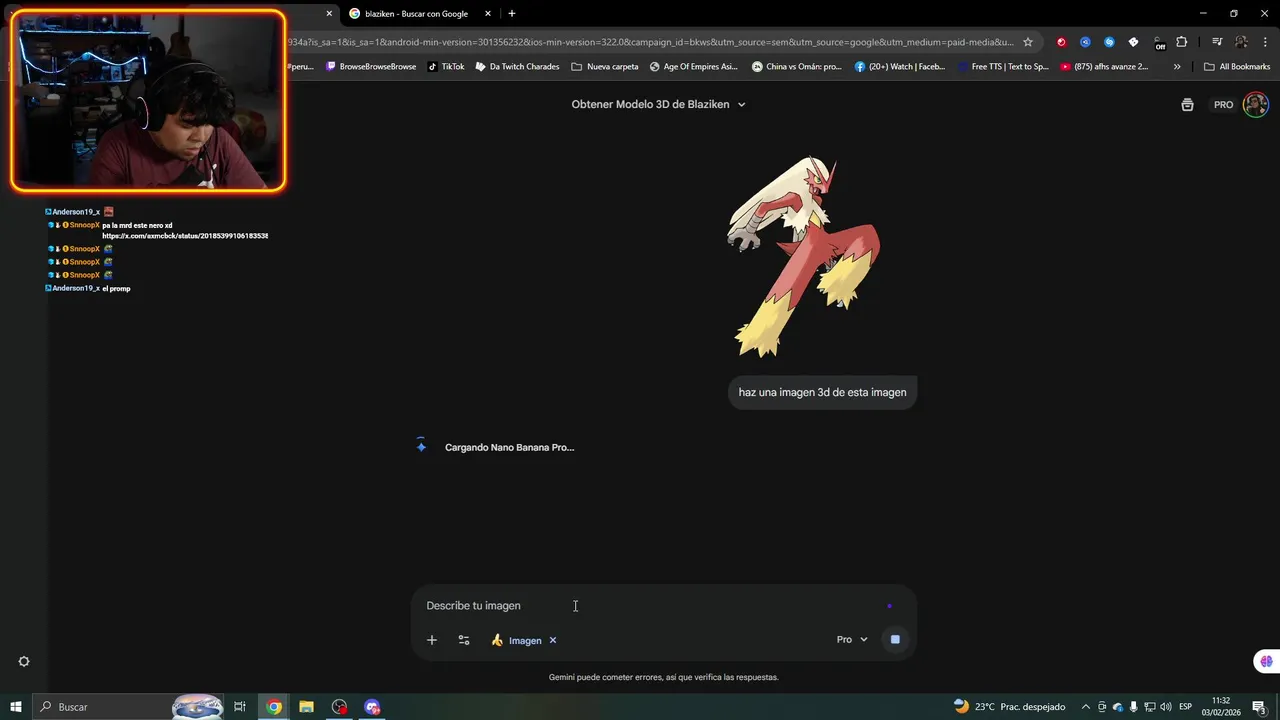Open the clock showing 11:32
Screen dimensions: 1280x720
[x=1221, y=707]
